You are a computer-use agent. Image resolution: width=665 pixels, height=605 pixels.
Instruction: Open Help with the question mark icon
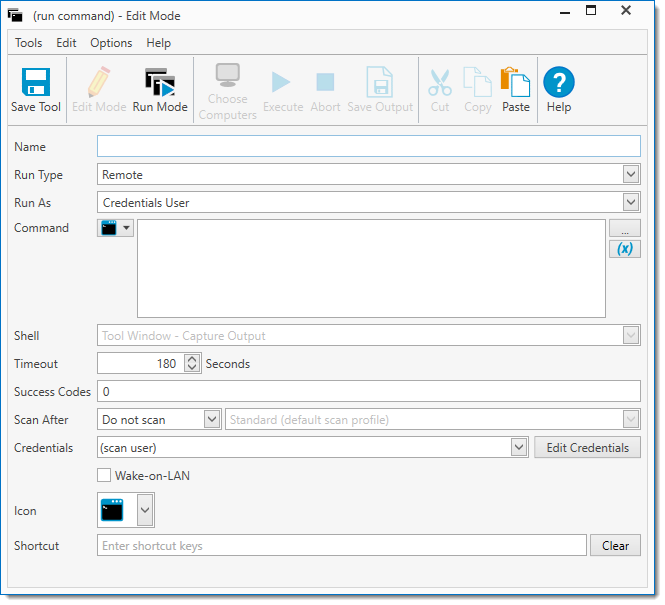559,83
